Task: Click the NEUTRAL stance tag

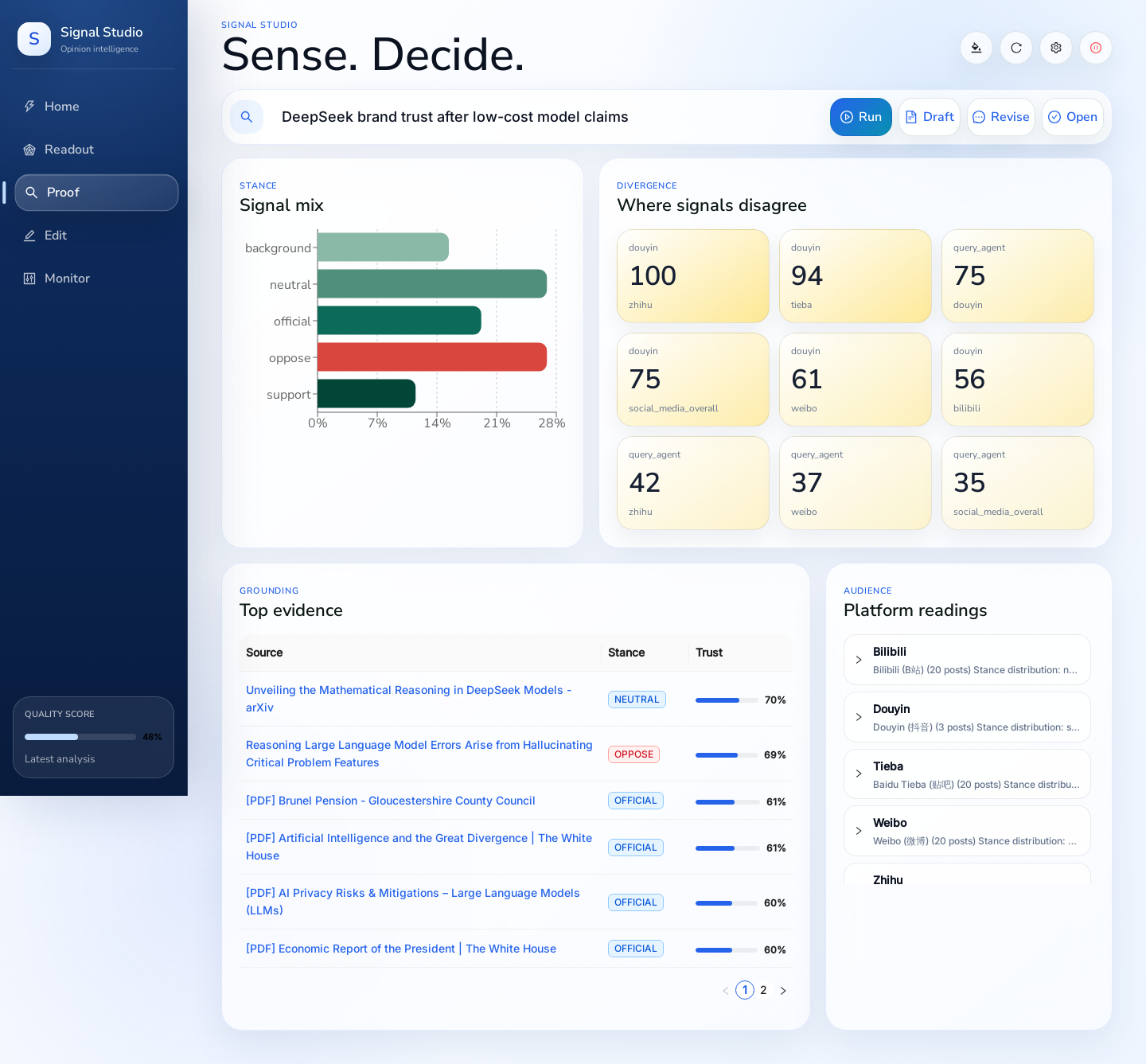Action: tap(637, 700)
